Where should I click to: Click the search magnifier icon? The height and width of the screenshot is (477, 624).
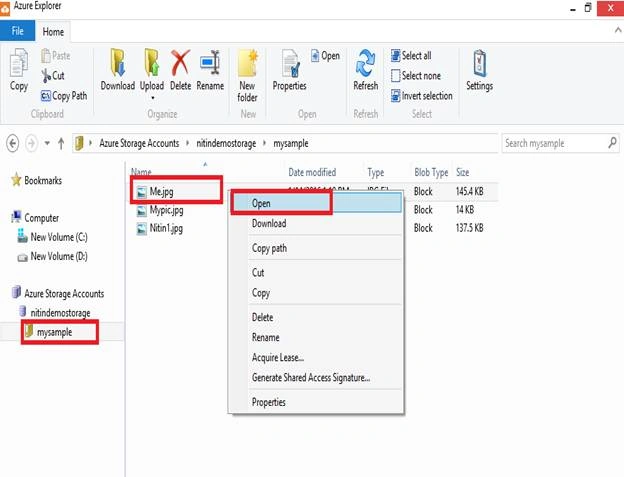[x=613, y=142]
